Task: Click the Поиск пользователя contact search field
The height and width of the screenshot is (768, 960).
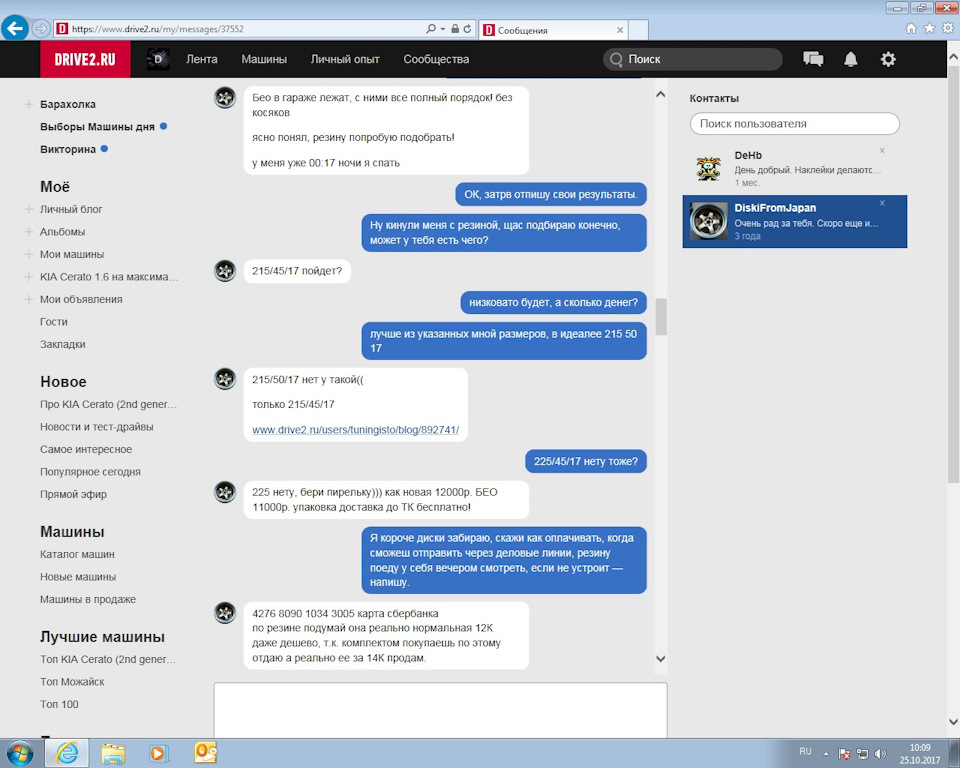Action: click(795, 124)
